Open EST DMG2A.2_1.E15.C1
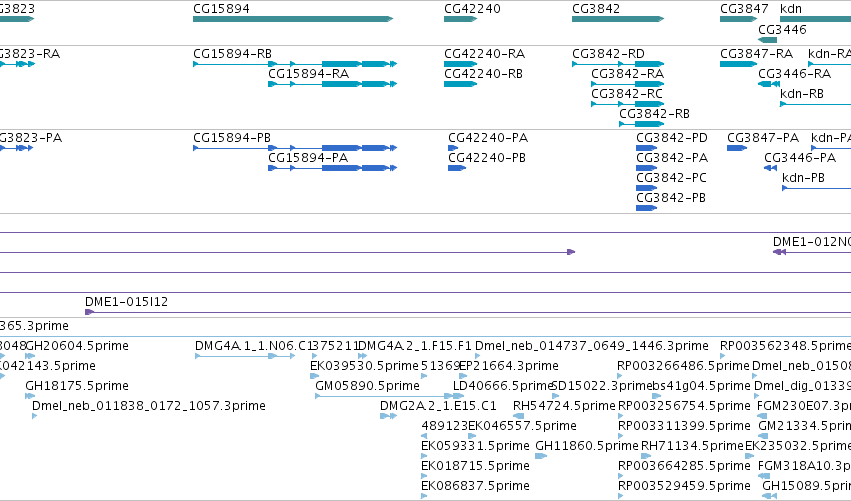The image size is (851, 501). click(438, 406)
